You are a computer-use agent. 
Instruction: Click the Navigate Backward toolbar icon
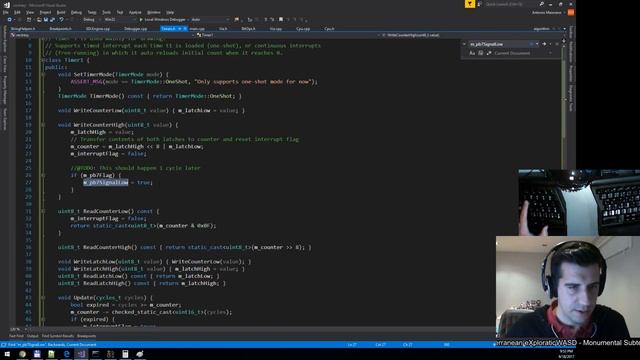(9, 20)
